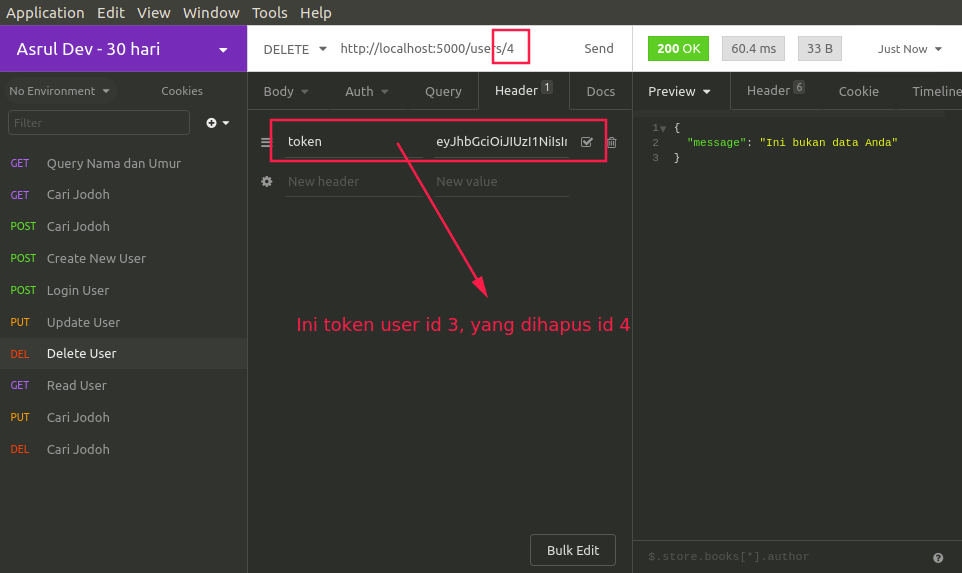Switch to the Query tab
Screen dimensions: 962x573
(443, 91)
